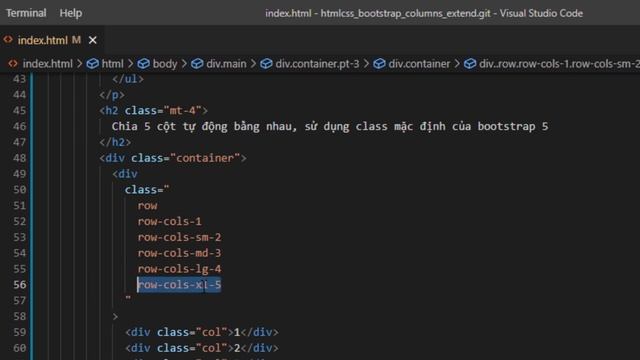640x360 pixels.
Task: Click the h2 class="mt-4" line
Action: click(153, 111)
